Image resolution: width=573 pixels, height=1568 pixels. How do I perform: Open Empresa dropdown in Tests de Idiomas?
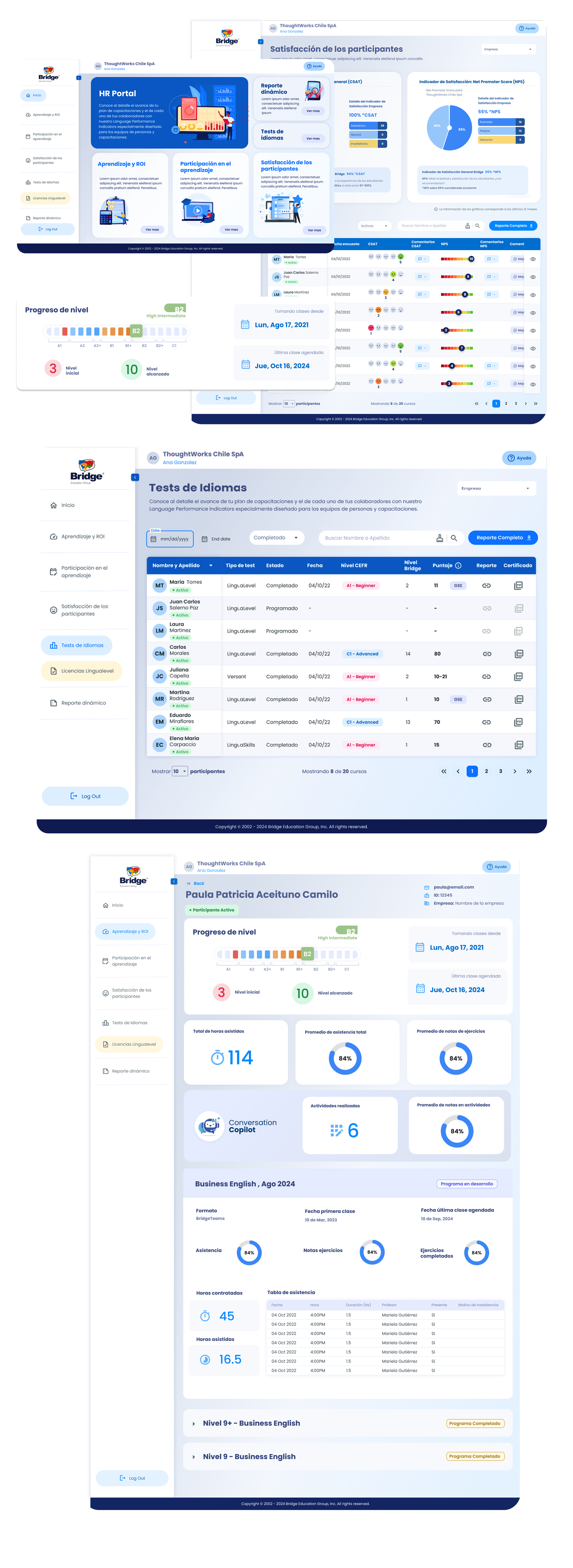496,488
